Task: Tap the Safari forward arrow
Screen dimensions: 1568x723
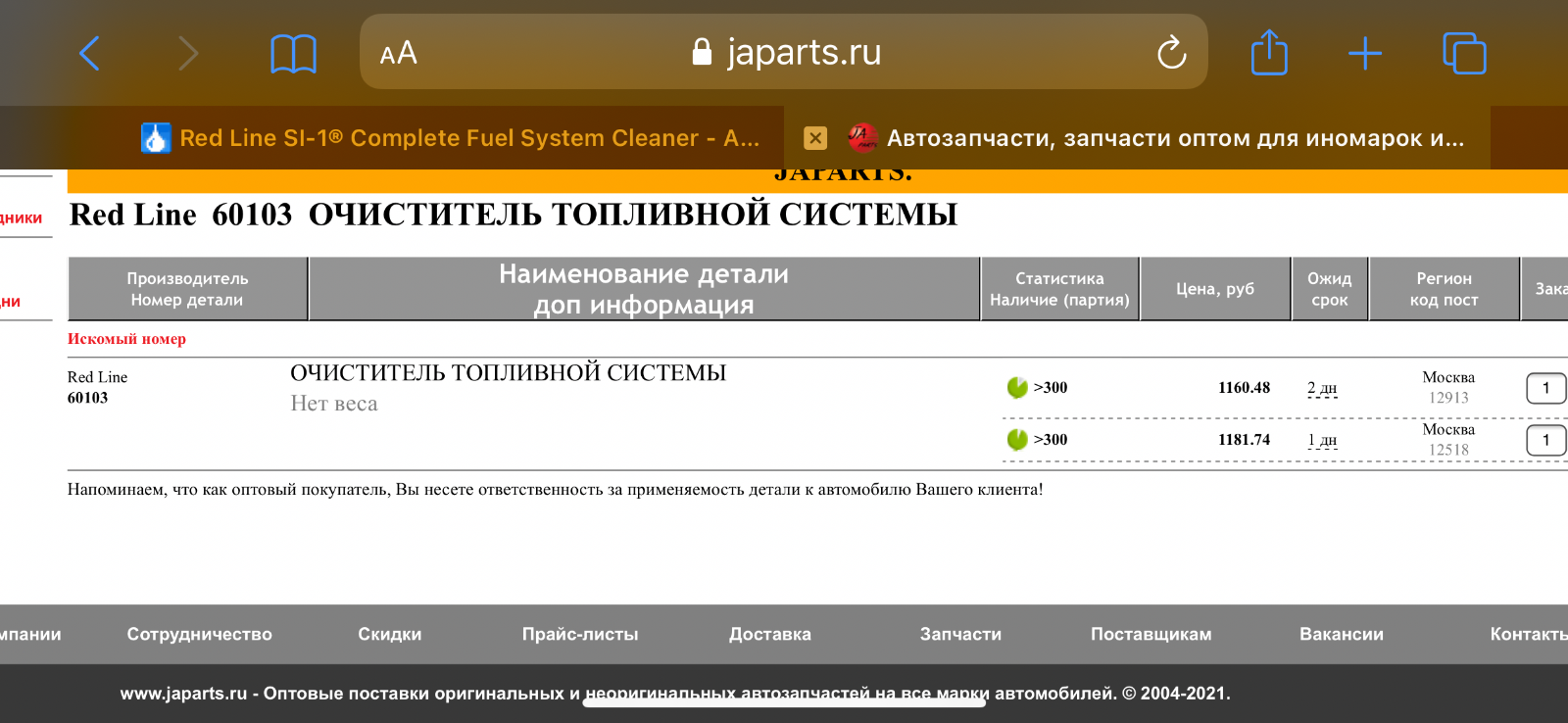Action: [x=187, y=53]
